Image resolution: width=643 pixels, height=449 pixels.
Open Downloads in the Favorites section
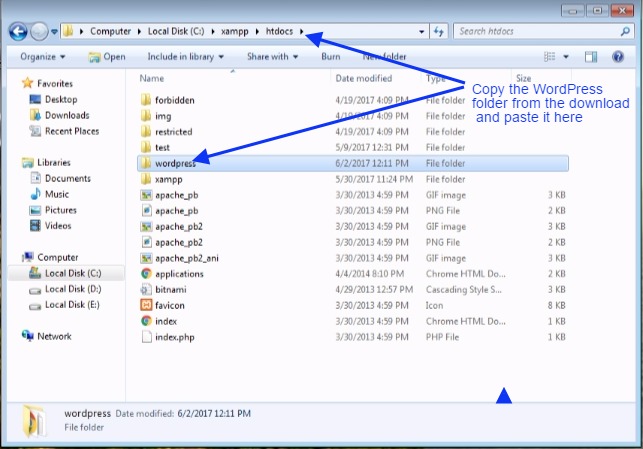click(66, 115)
